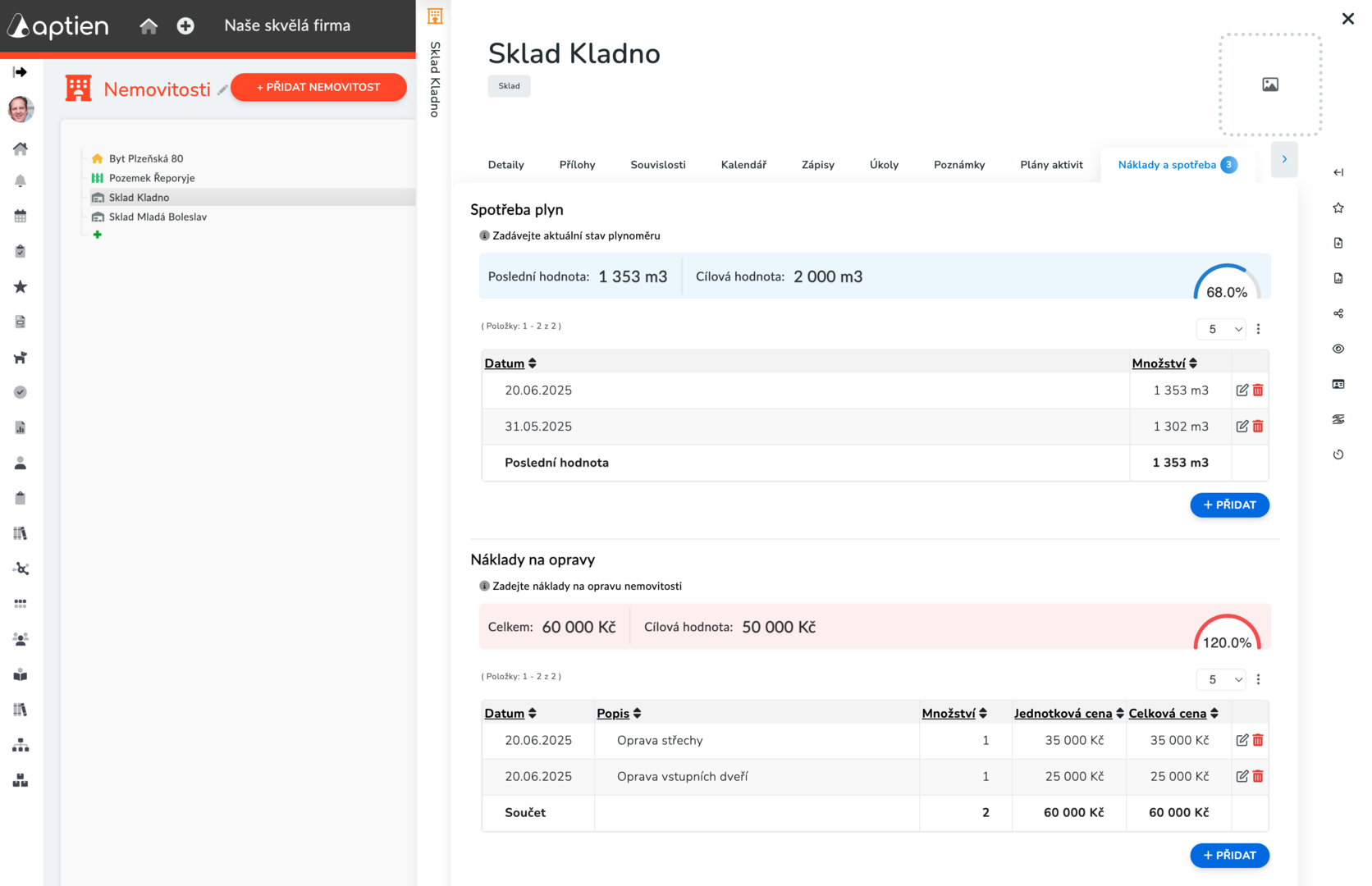Switch to the Zápisy tab
The width and height of the screenshot is (1372, 886).
pos(818,165)
